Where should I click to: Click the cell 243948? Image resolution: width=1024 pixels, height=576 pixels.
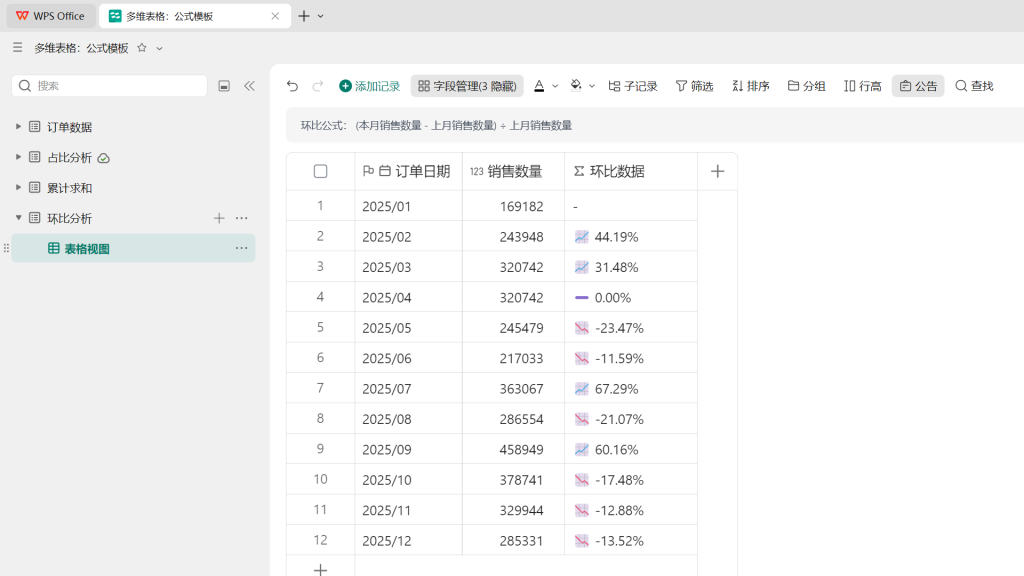(x=513, y=236)
